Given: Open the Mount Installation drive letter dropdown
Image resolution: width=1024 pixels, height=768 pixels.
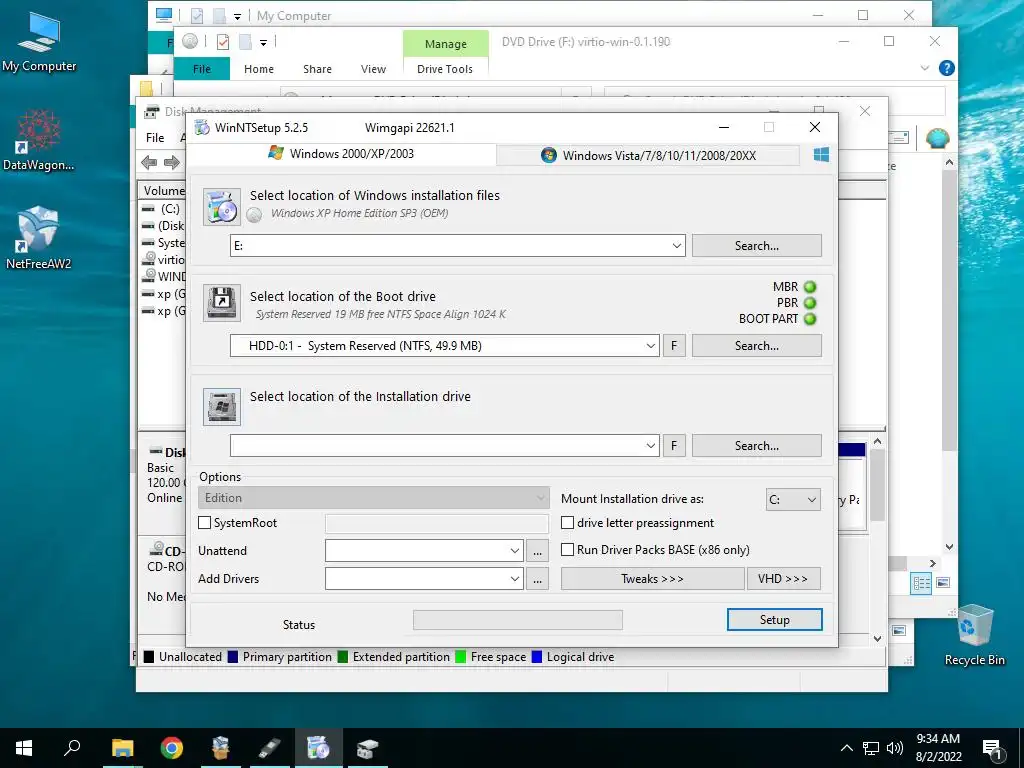Looking at the screenshot, I should click(x=793, y=500).
